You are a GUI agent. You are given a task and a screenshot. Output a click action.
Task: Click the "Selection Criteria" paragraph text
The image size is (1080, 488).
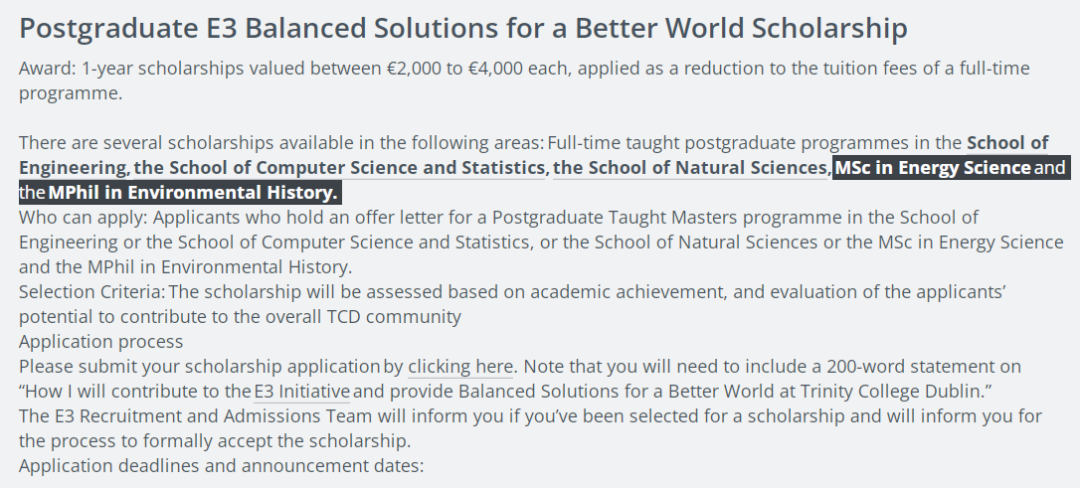click(x=513, y=304)
